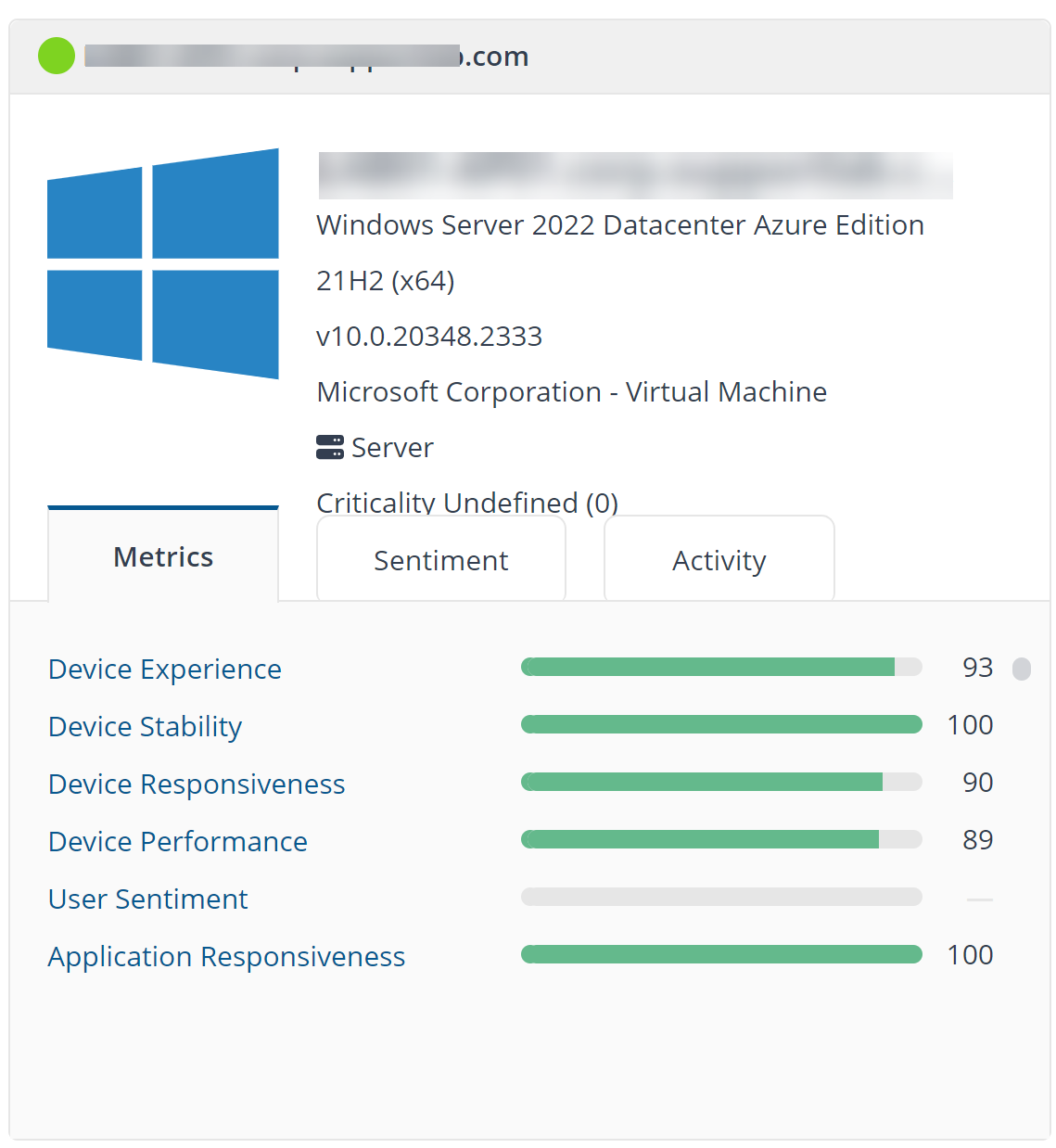
Task: Click the Windows logo image
Action: (x=163, y=263)
